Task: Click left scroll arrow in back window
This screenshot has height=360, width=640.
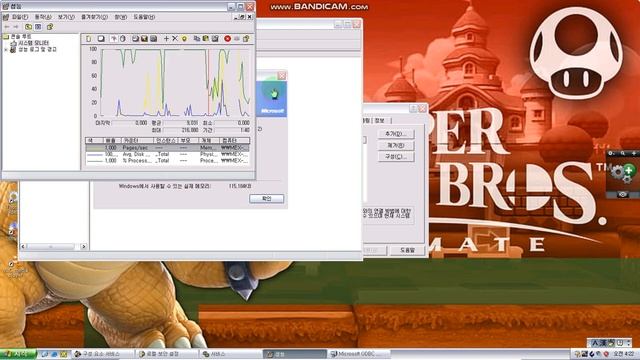Action: (23, 247)
